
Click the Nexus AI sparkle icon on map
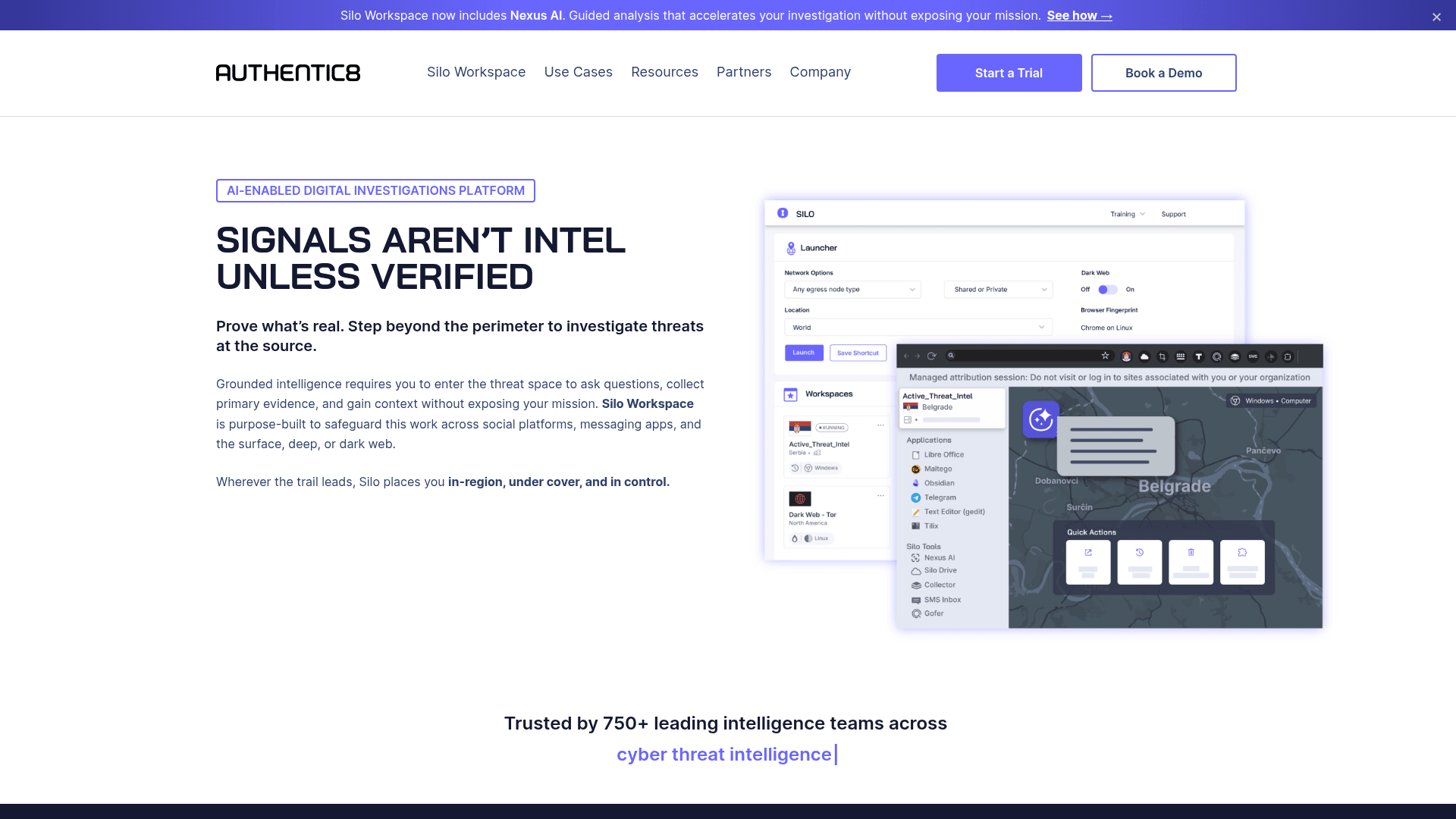(1040, 419)
